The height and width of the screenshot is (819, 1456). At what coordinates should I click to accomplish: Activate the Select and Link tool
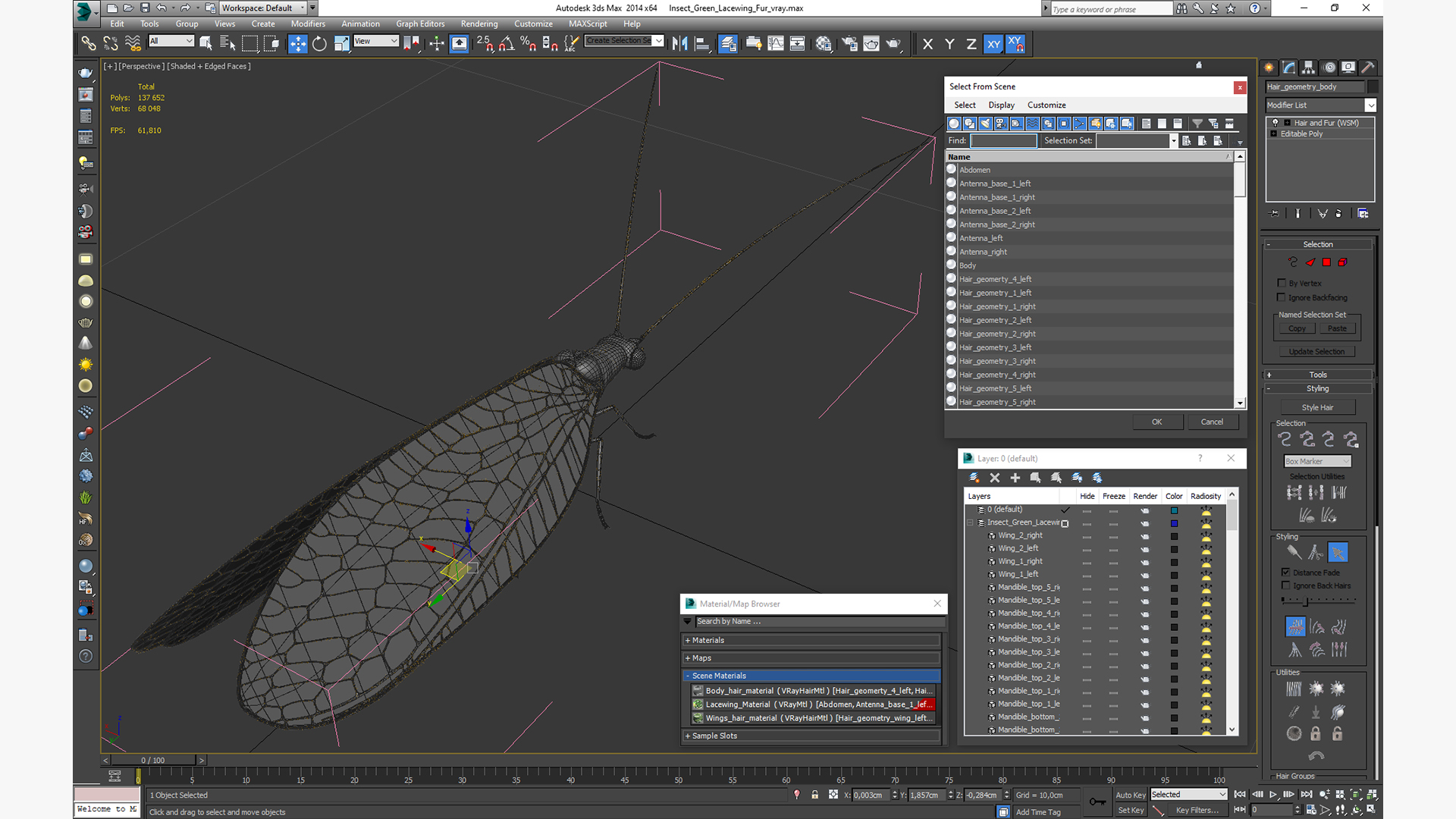pyautogui.click(x=89, y=44)
